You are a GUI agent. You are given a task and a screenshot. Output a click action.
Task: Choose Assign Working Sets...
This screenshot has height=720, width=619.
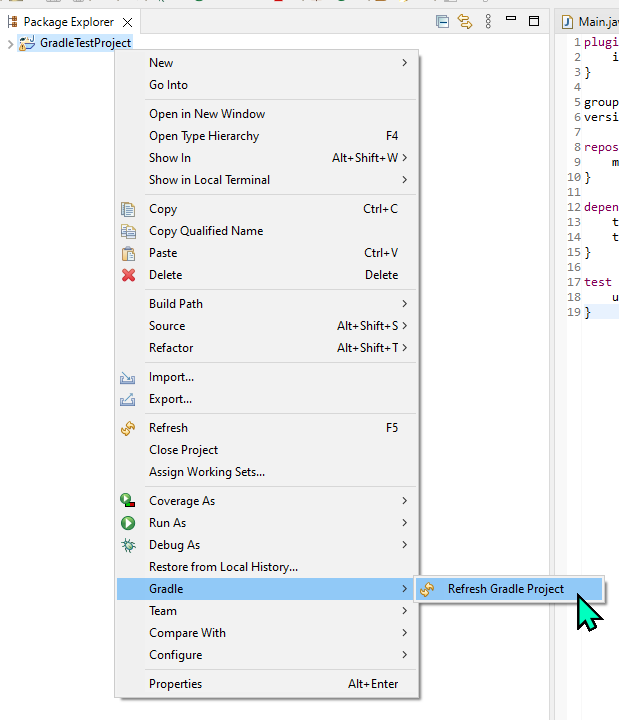click(267, 472)
